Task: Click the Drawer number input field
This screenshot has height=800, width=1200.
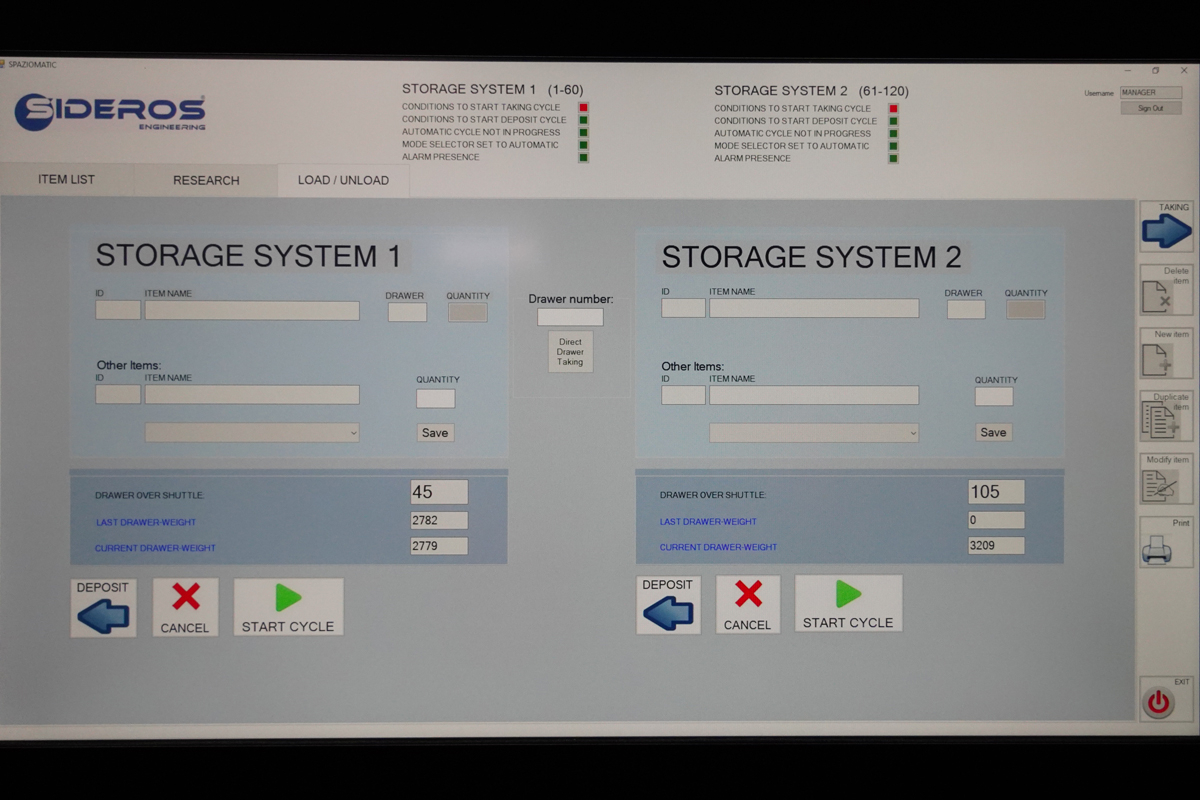Action: tap(569, 316)
